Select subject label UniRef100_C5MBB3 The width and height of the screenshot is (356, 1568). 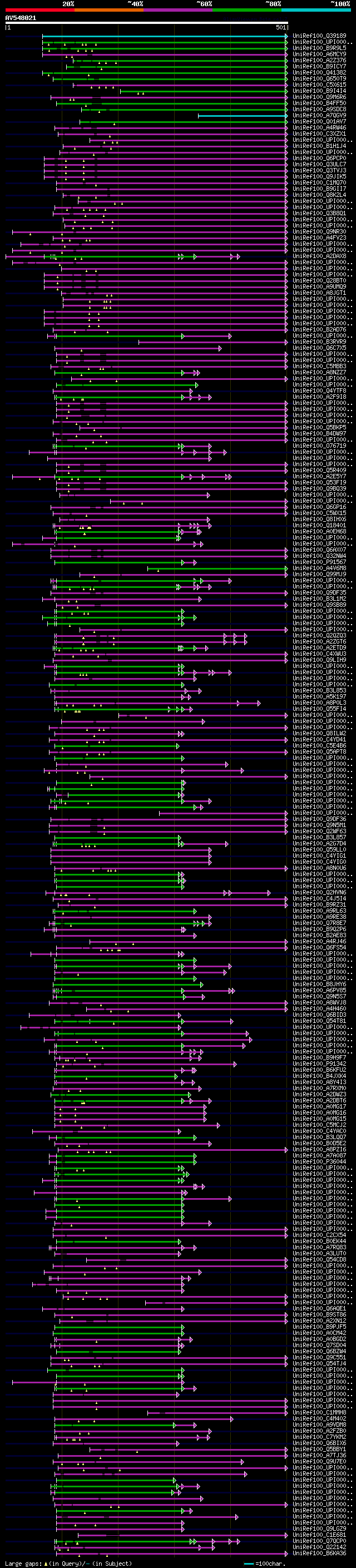point(319,367)
